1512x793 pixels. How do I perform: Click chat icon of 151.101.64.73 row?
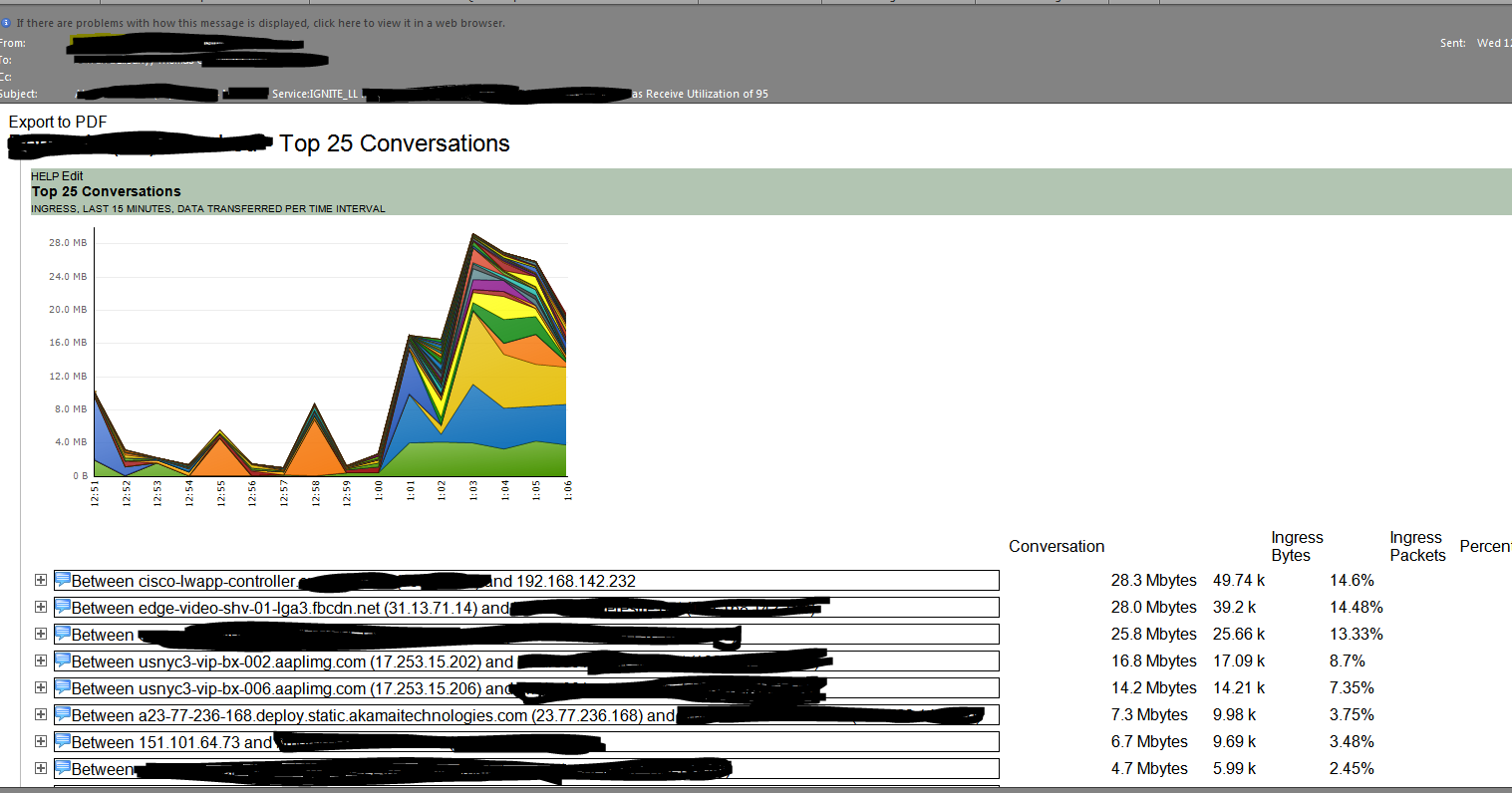click(x=63, y=741)
